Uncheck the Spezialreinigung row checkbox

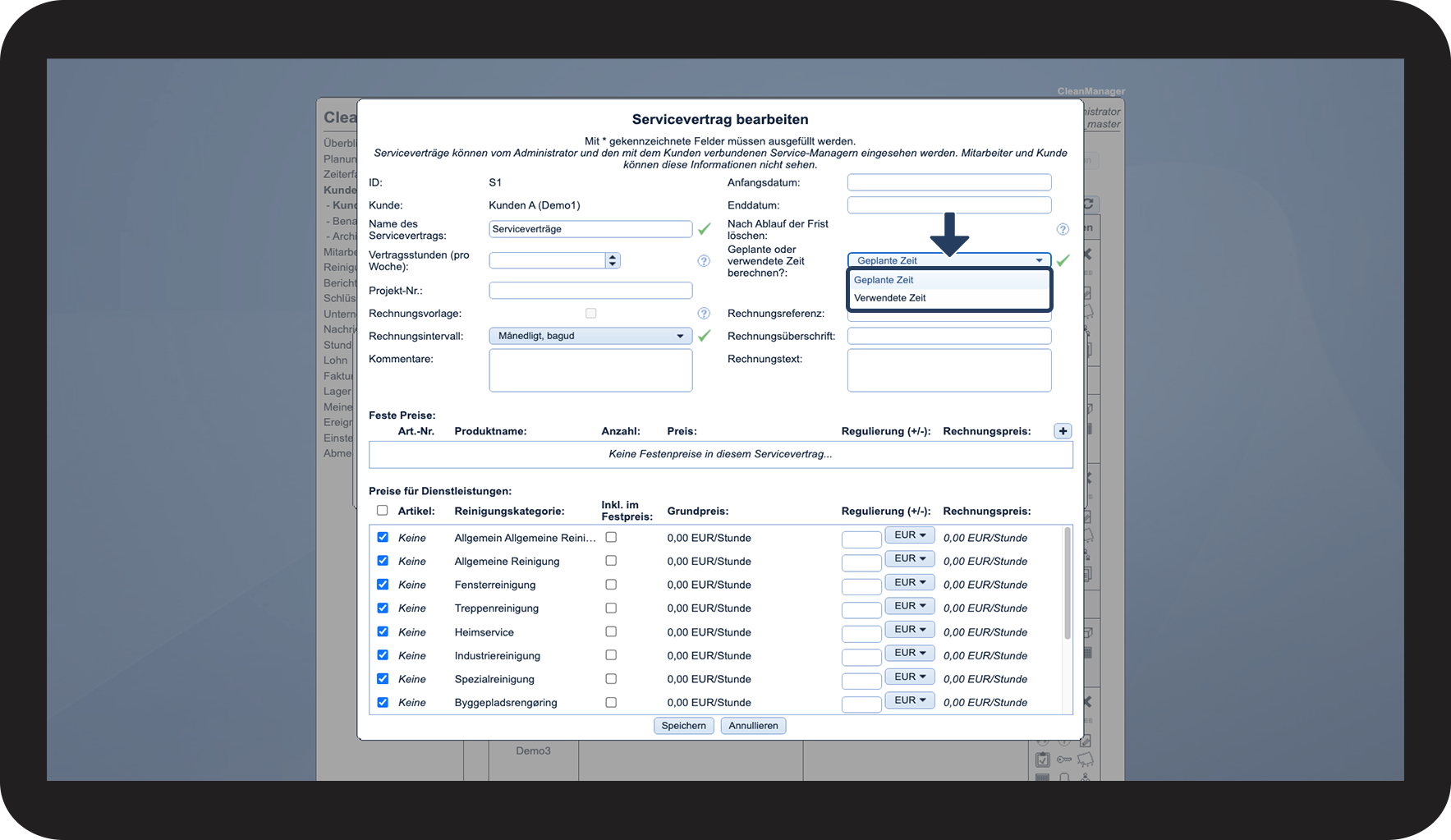click(383, 679)
